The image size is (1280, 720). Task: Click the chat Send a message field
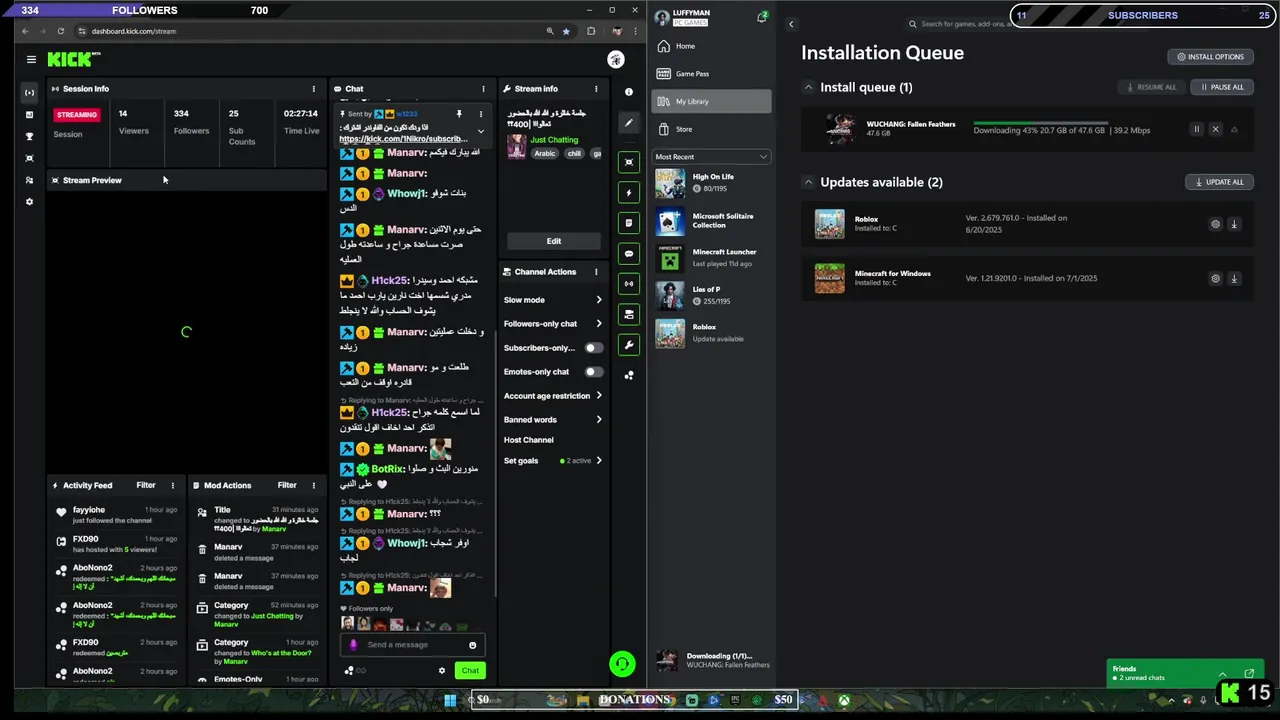tap(412, 645)
